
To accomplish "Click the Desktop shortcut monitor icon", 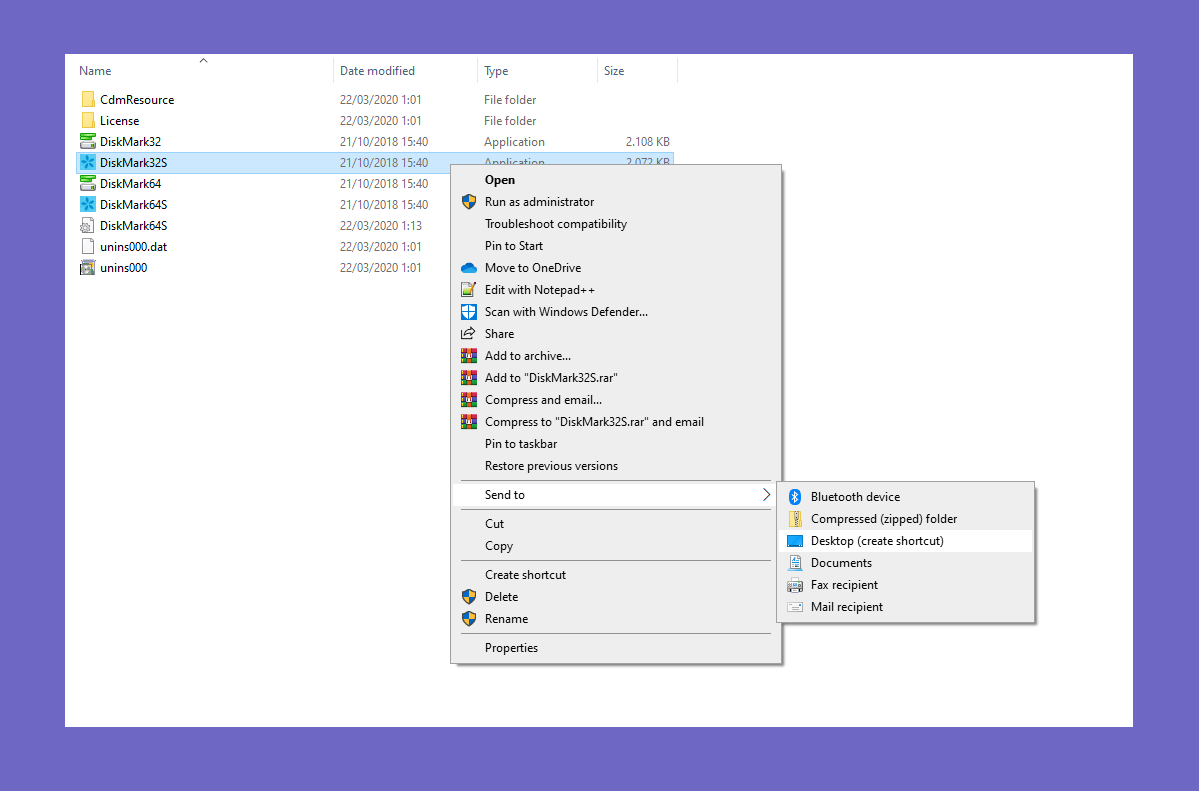I will [795, 541].
